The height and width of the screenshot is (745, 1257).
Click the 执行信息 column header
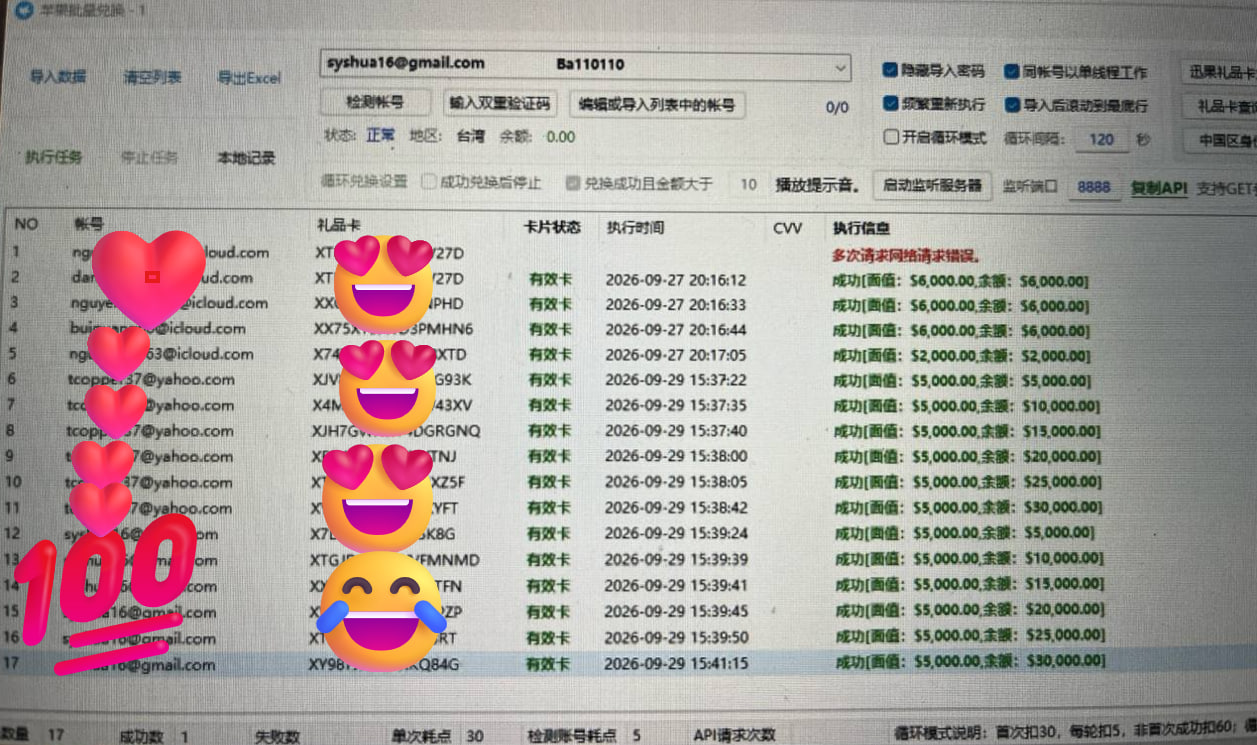861,229
